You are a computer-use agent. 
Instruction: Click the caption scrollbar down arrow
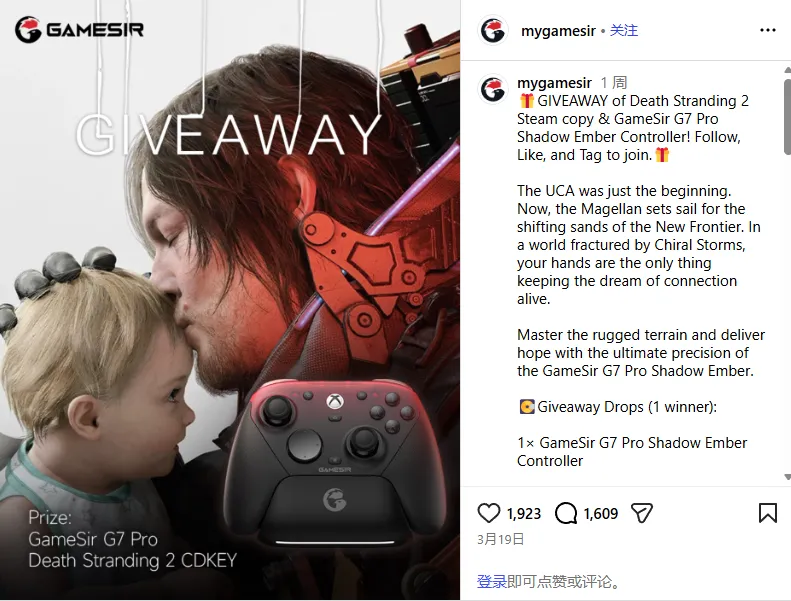click(x=787, y=477)
